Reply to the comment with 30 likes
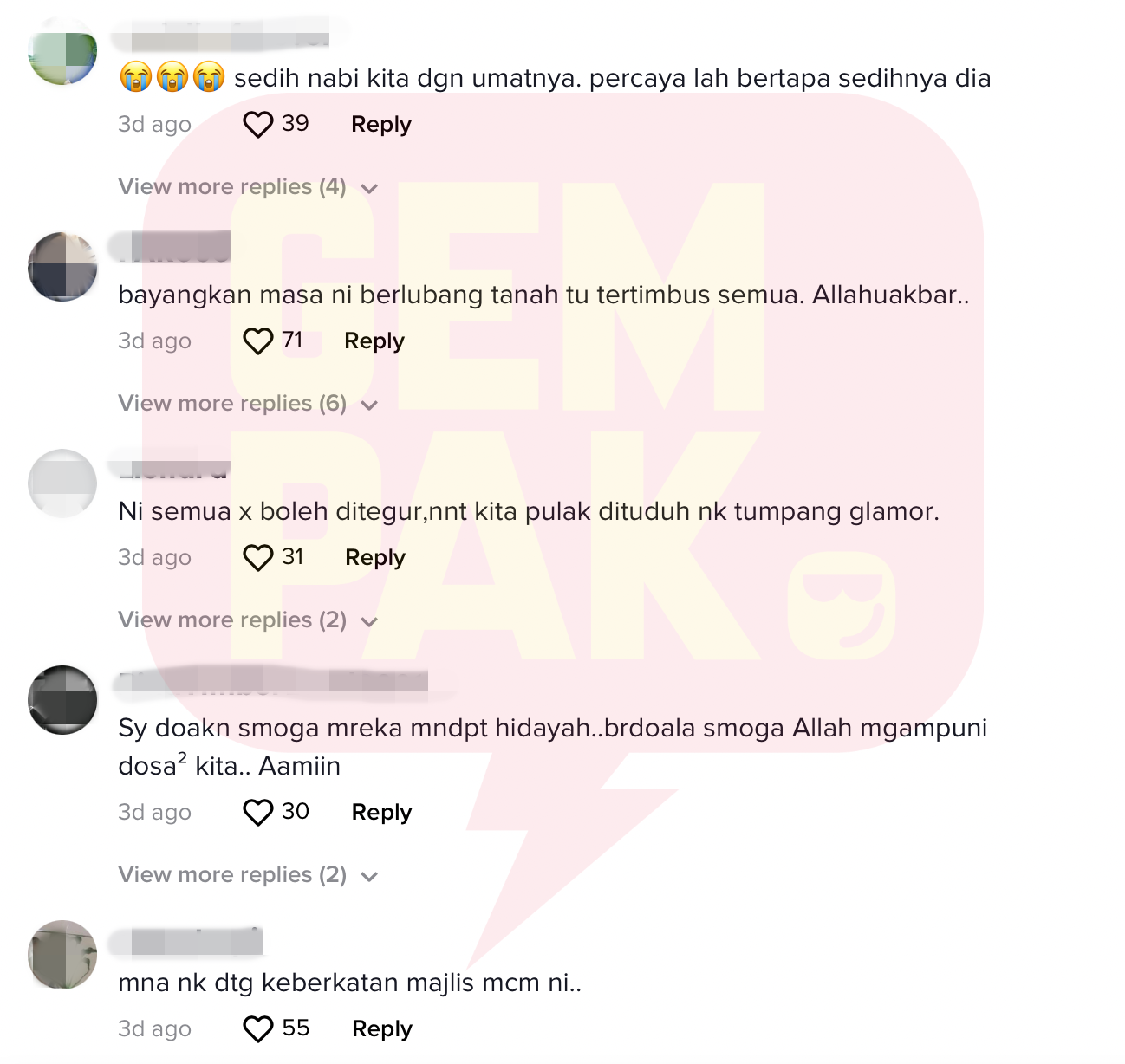Image resolution: width=1125 pixels, height=1064 pixels. [382, 813]
